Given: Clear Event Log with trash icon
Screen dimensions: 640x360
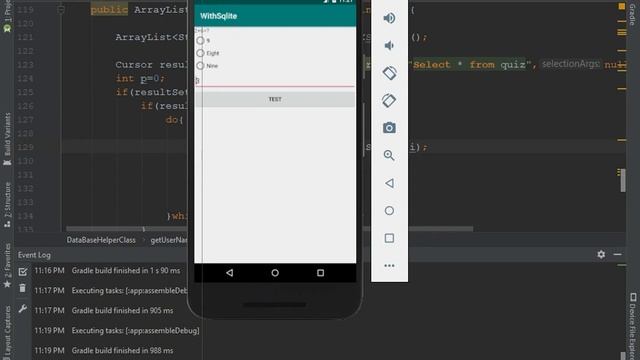Looking at the screenshot, I should coord(22,288).
